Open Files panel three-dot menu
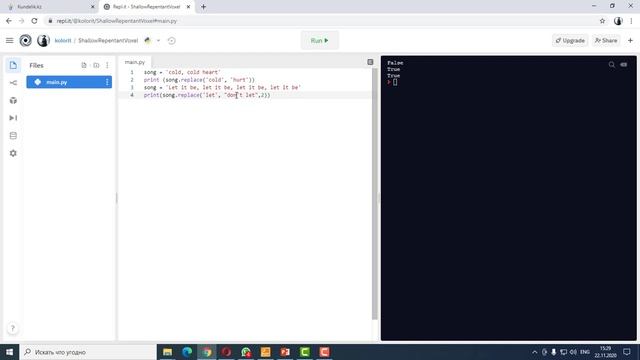This screenshot has width=640, height=360. click(x=107, y=65)
